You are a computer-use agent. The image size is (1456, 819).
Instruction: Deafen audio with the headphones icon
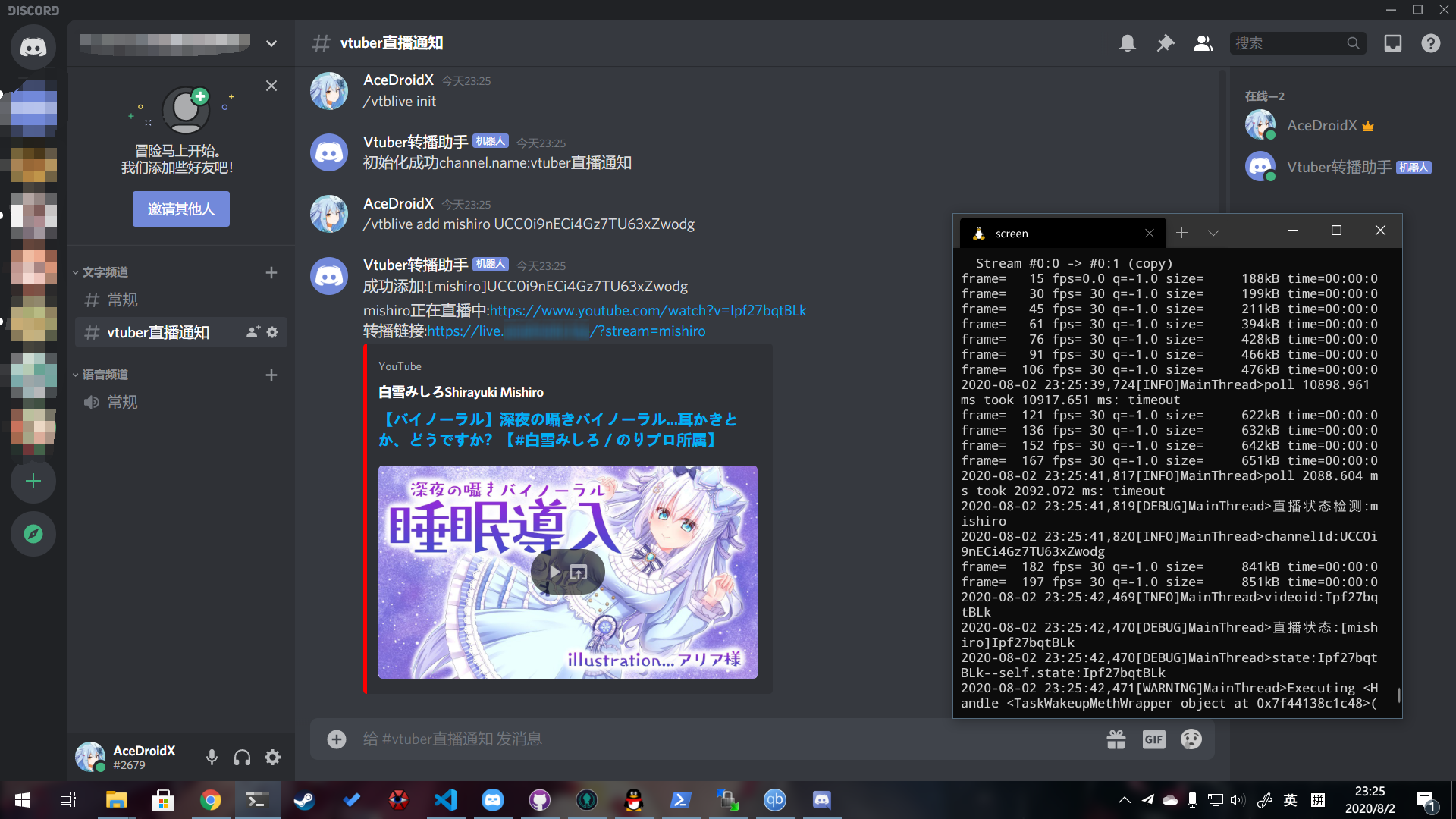(241, 757)
